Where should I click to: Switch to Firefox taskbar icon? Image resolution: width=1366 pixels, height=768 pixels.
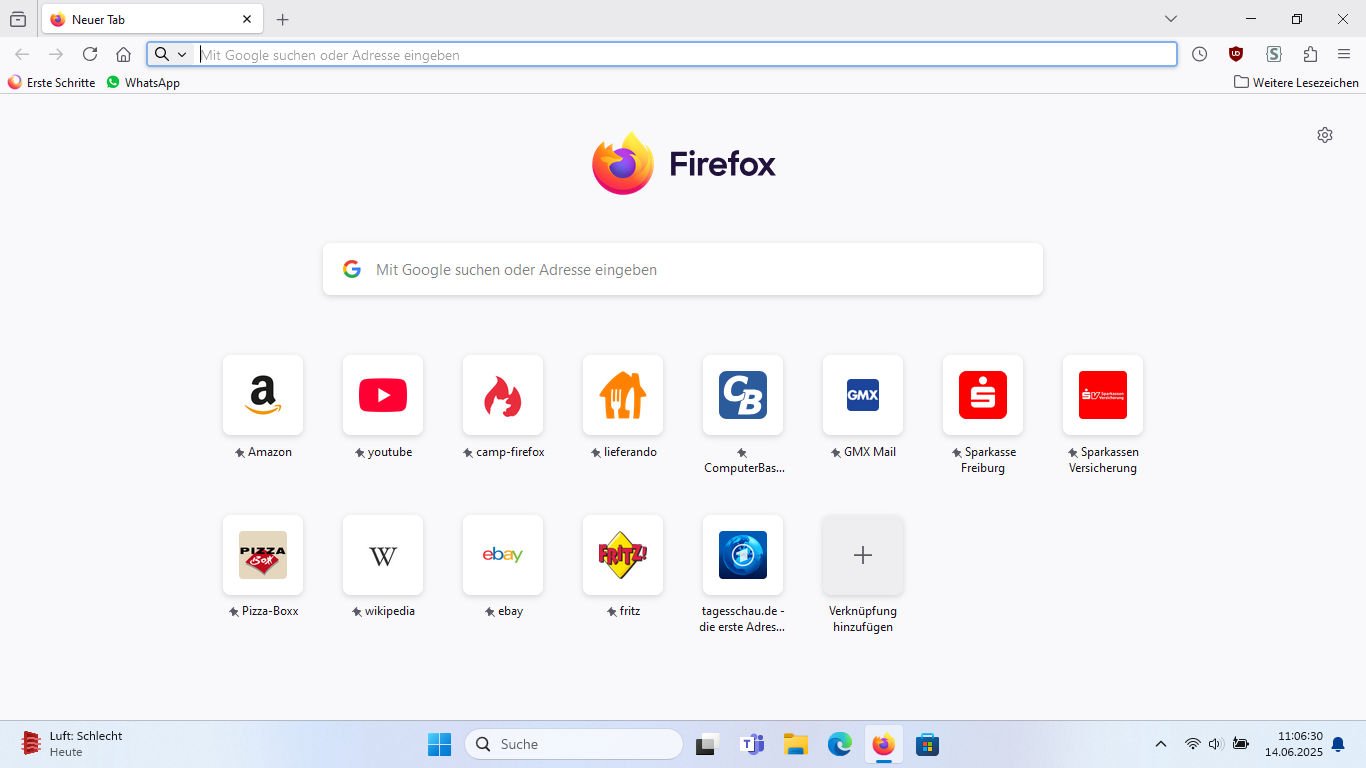(883, 744)
